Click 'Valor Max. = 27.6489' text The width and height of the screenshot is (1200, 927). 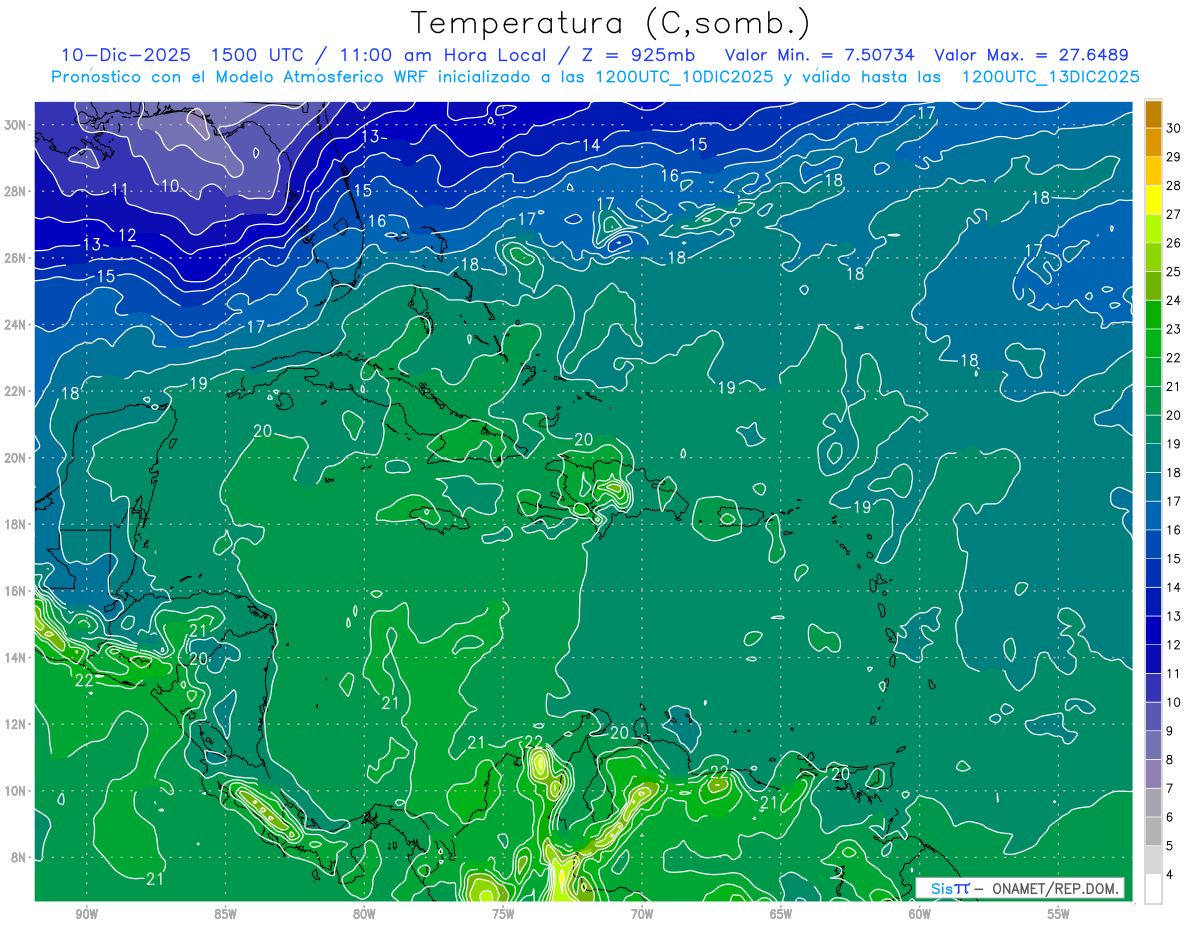pos(1031,55)
